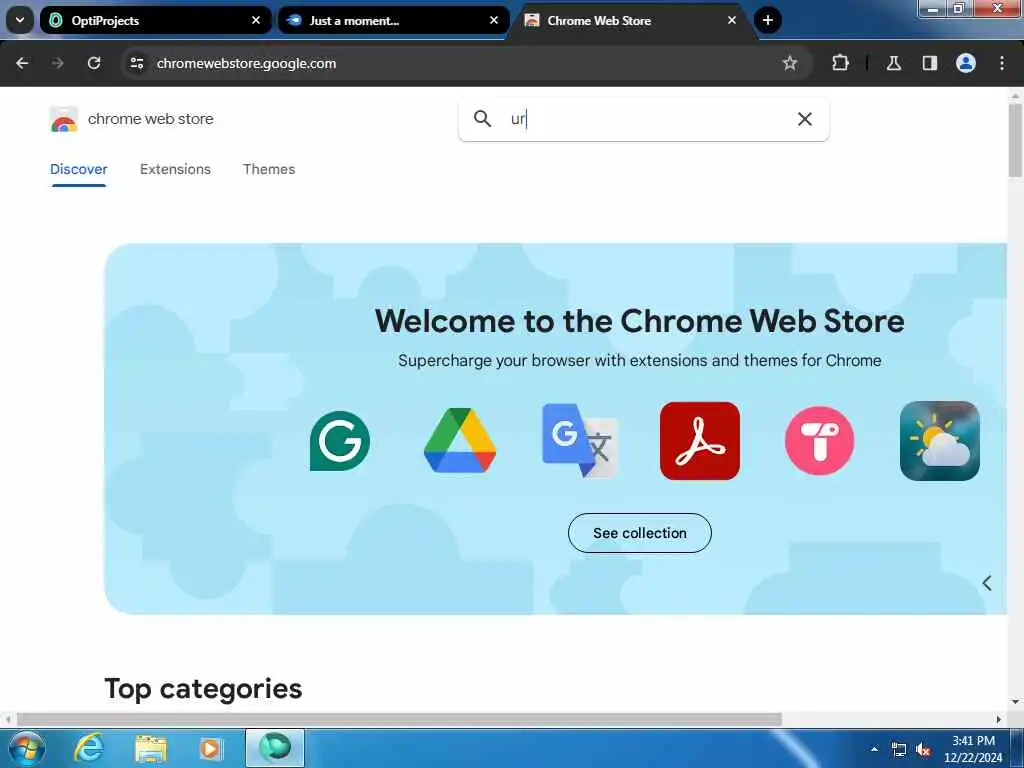Toggle the side panel icon
The width and height of the screenshot is (1024, 768).
pyautogui.click(x=929, y=63)
